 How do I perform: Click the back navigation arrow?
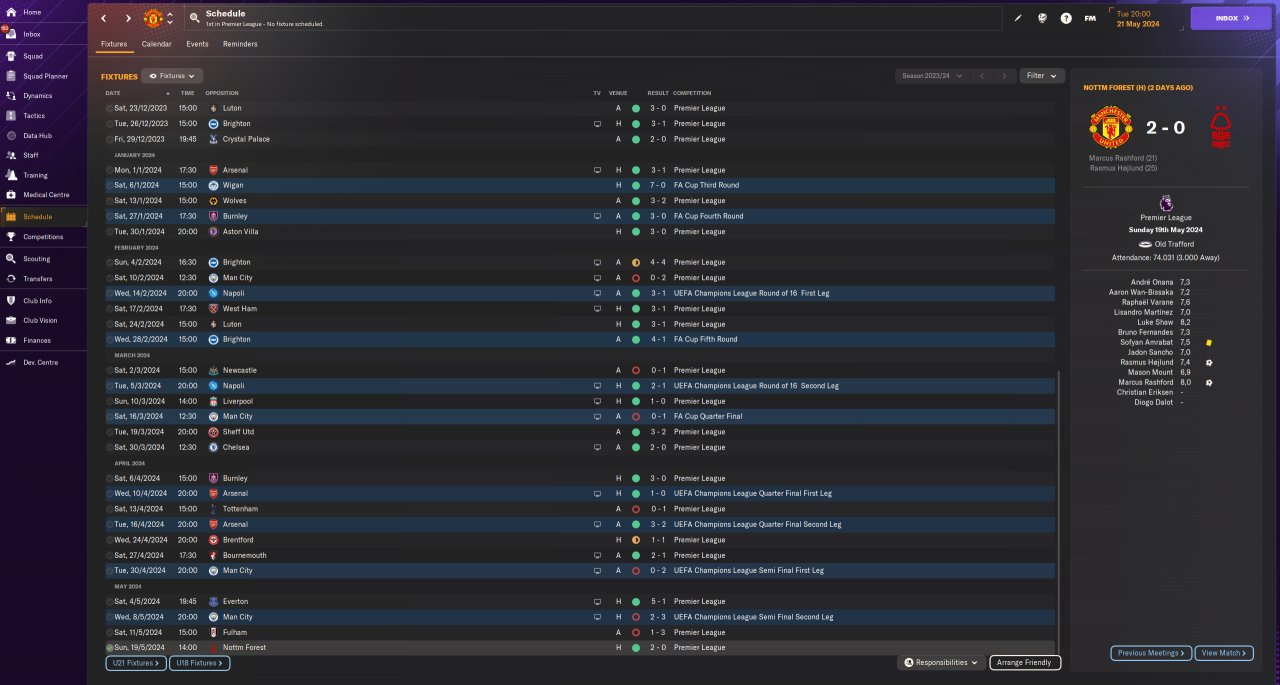coord(103,18)
